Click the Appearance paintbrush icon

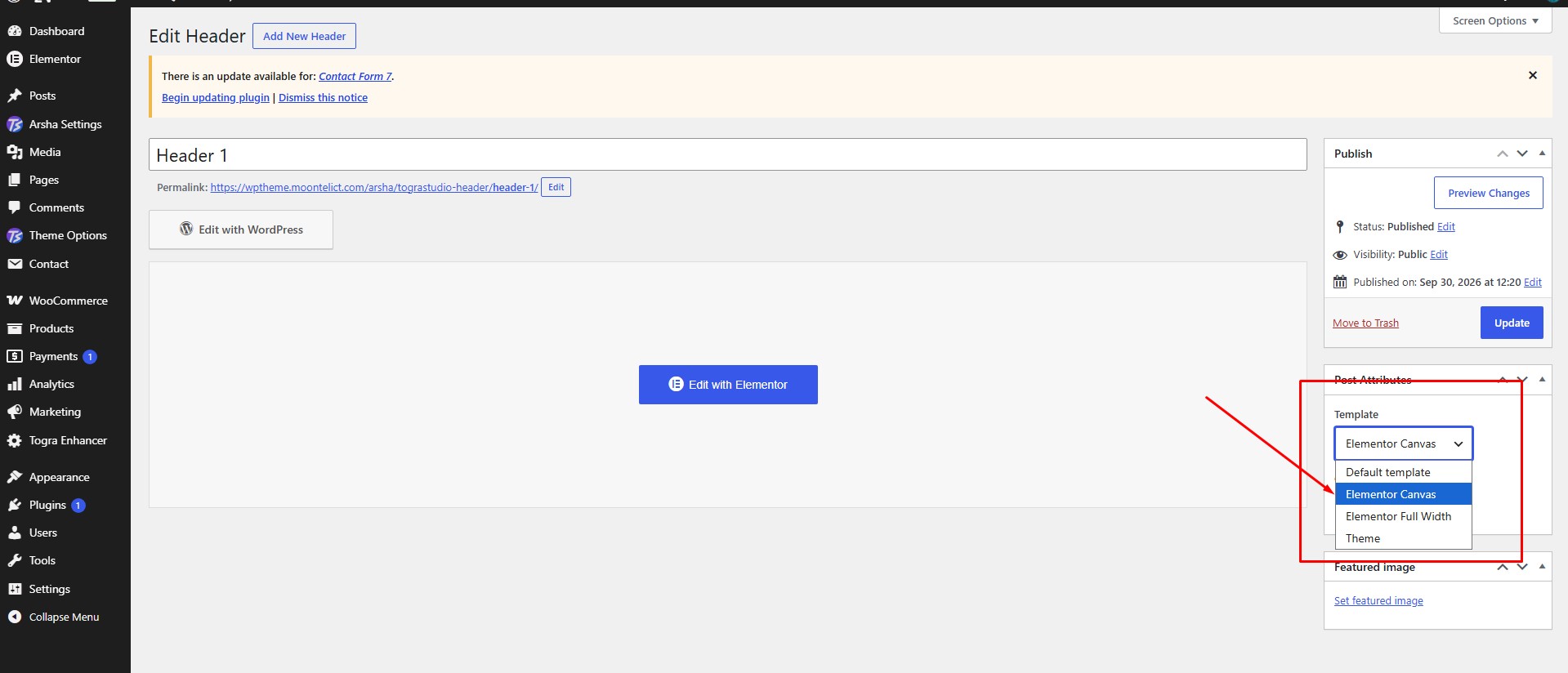[x=15, y=477]
